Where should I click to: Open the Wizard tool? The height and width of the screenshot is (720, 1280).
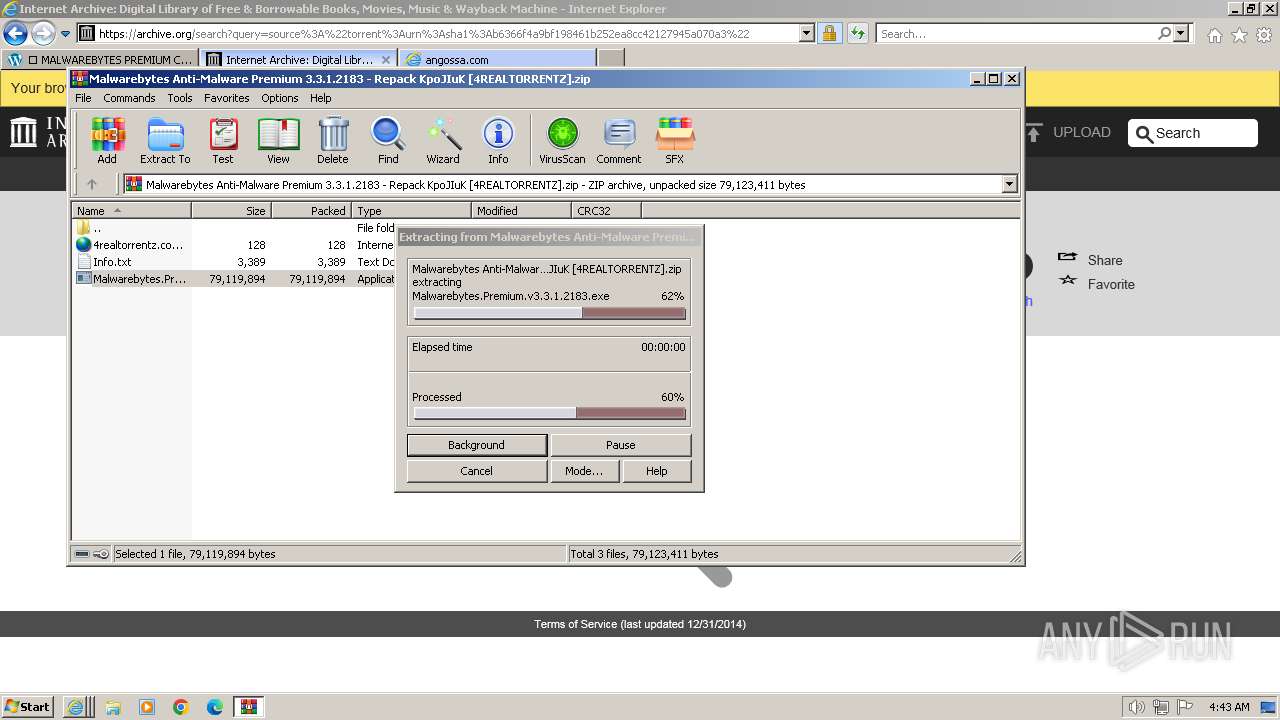(x=443, y=140)
